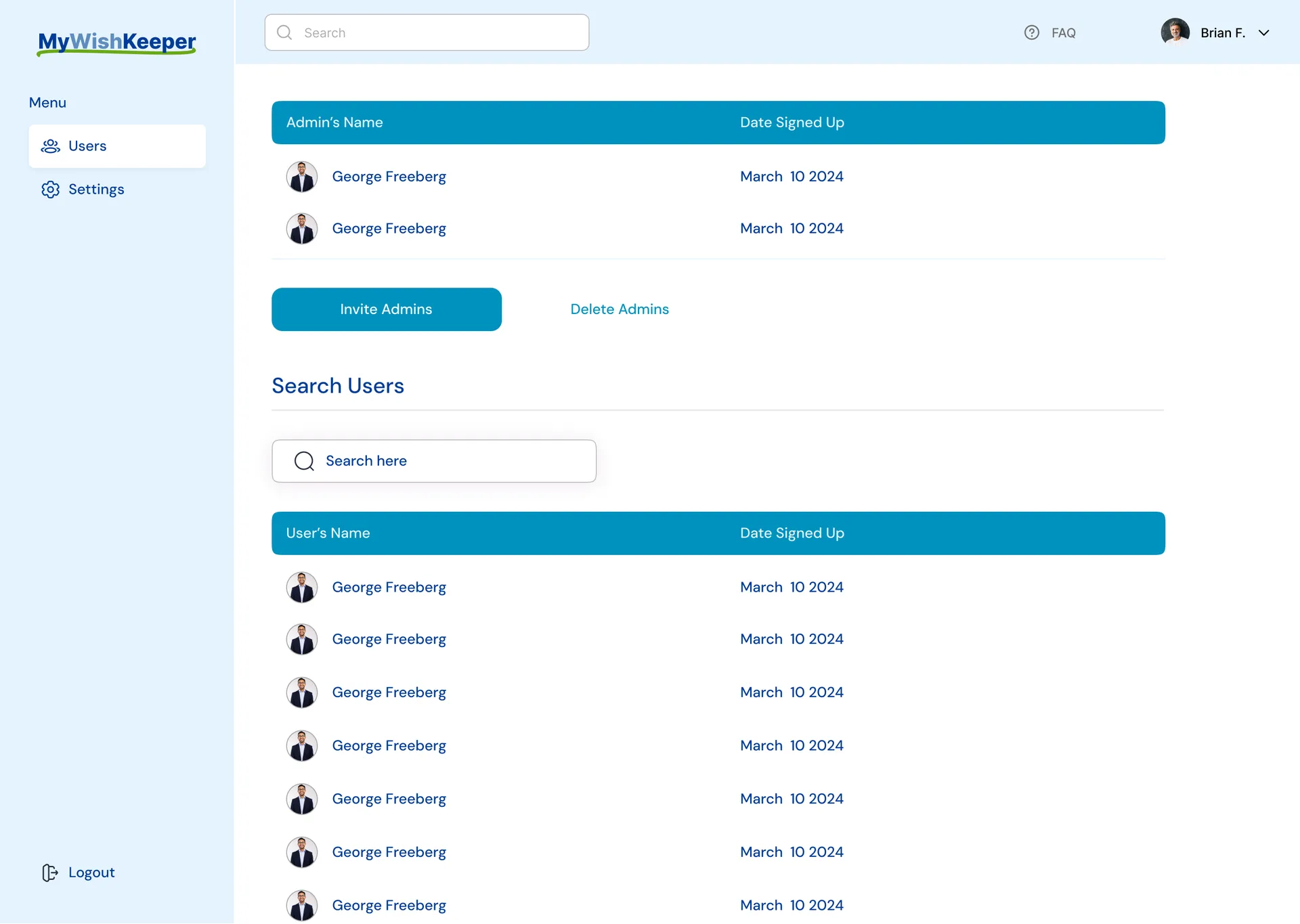Open George Freeberg in second users row

pyautogui.click(x=389, y=640)
